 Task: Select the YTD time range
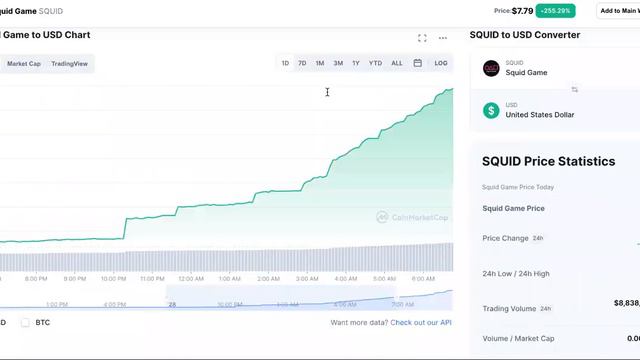[376, 63]
